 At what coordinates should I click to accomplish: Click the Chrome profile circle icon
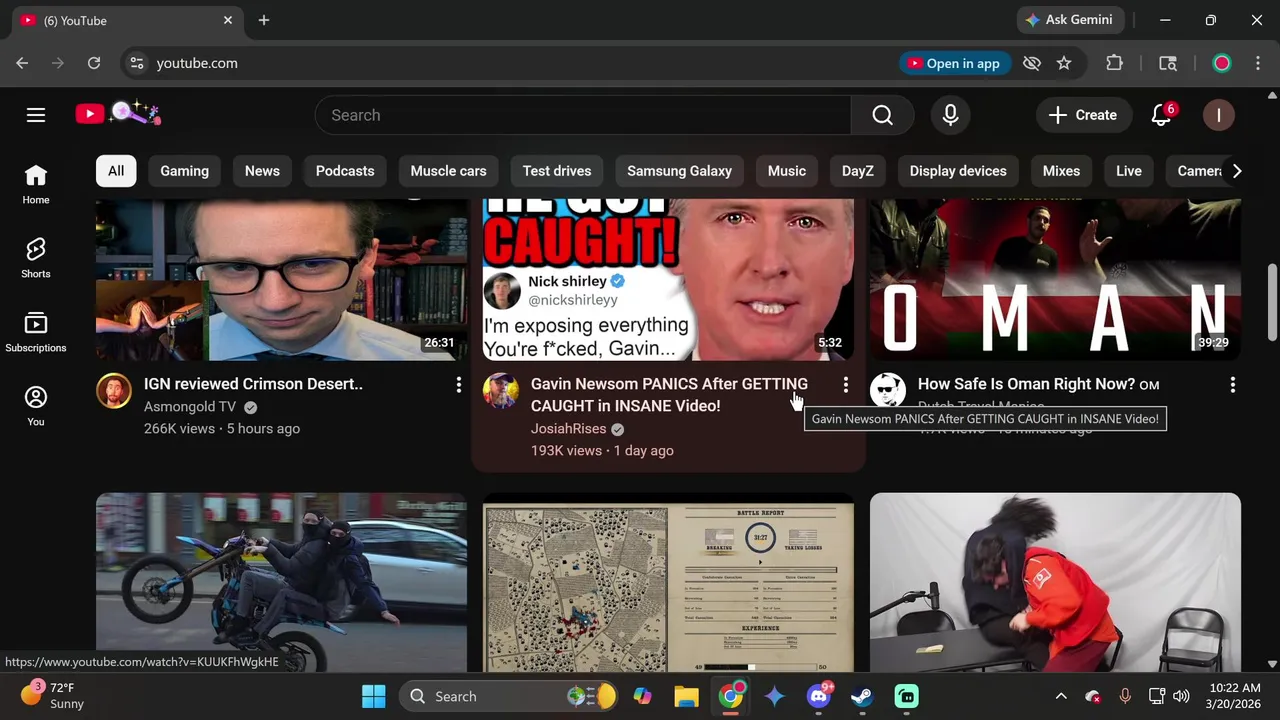[x=1221, y=63]
